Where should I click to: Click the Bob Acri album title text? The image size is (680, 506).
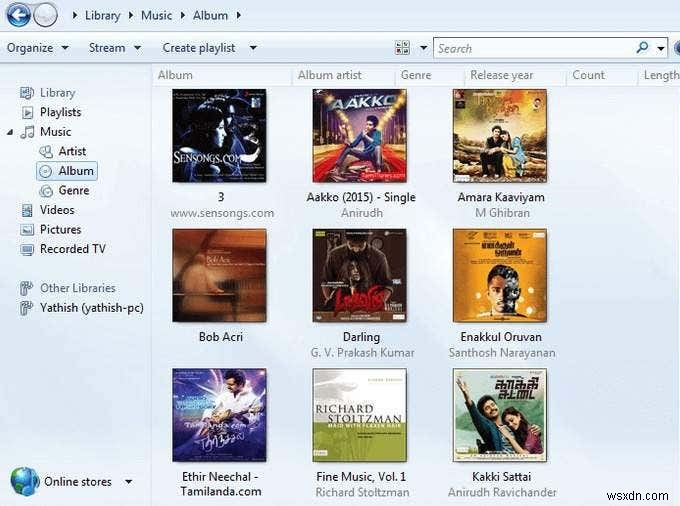click(x=221, y=337)
